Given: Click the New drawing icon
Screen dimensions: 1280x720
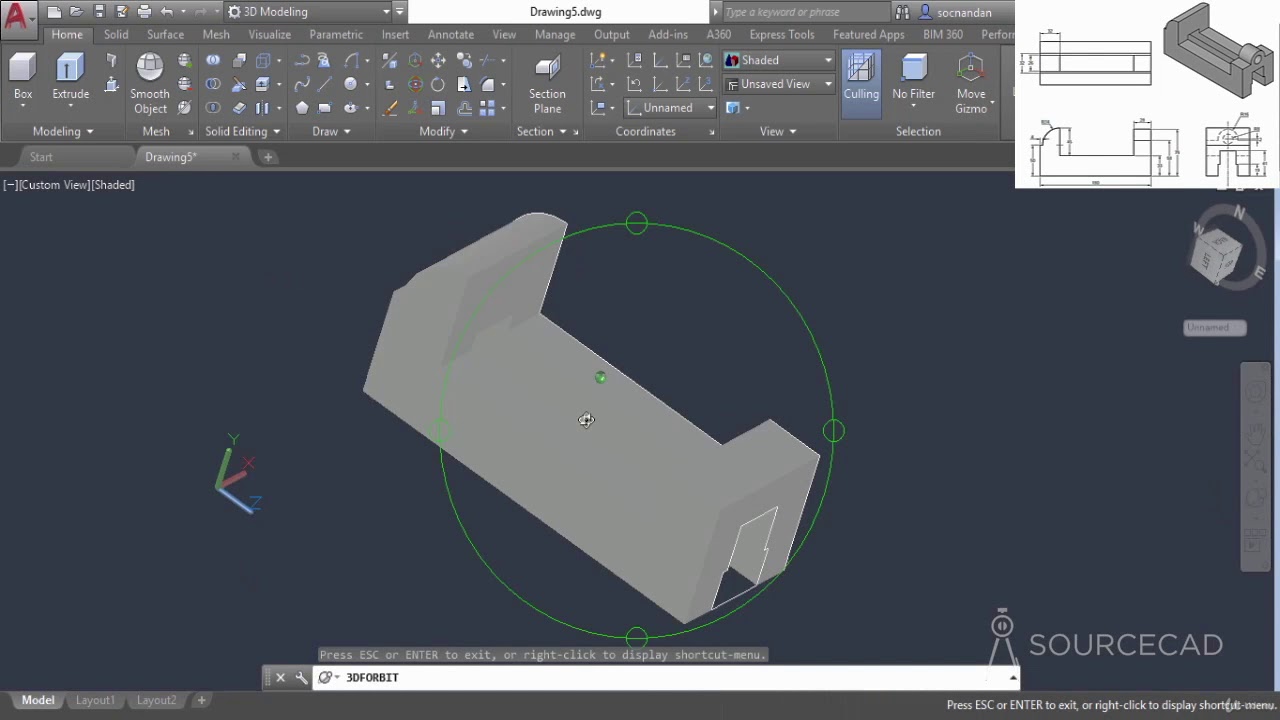Looking at the screenshot, I should pos(54,12).
